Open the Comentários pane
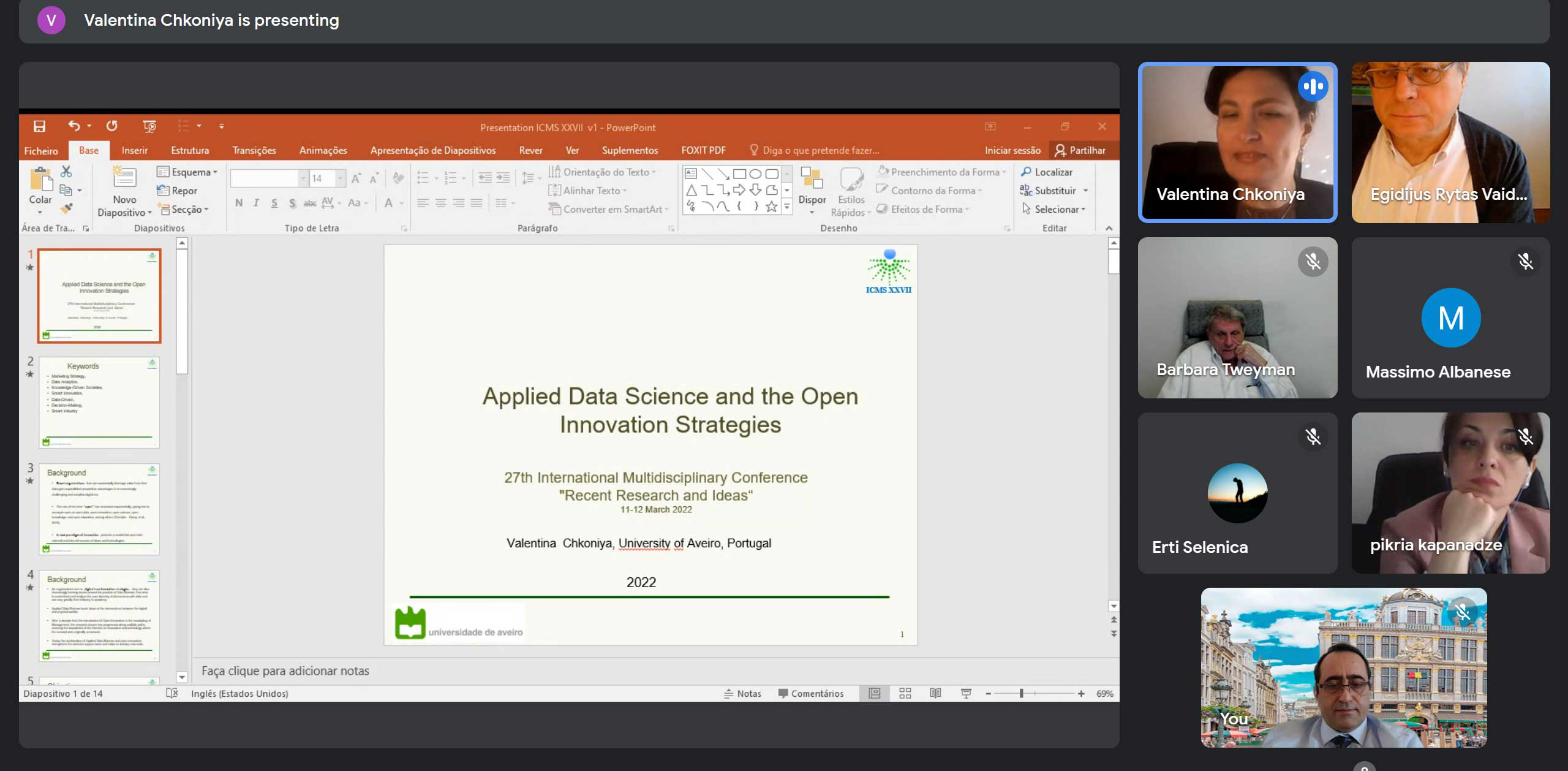1568x771 pixels. click(810, 693)
